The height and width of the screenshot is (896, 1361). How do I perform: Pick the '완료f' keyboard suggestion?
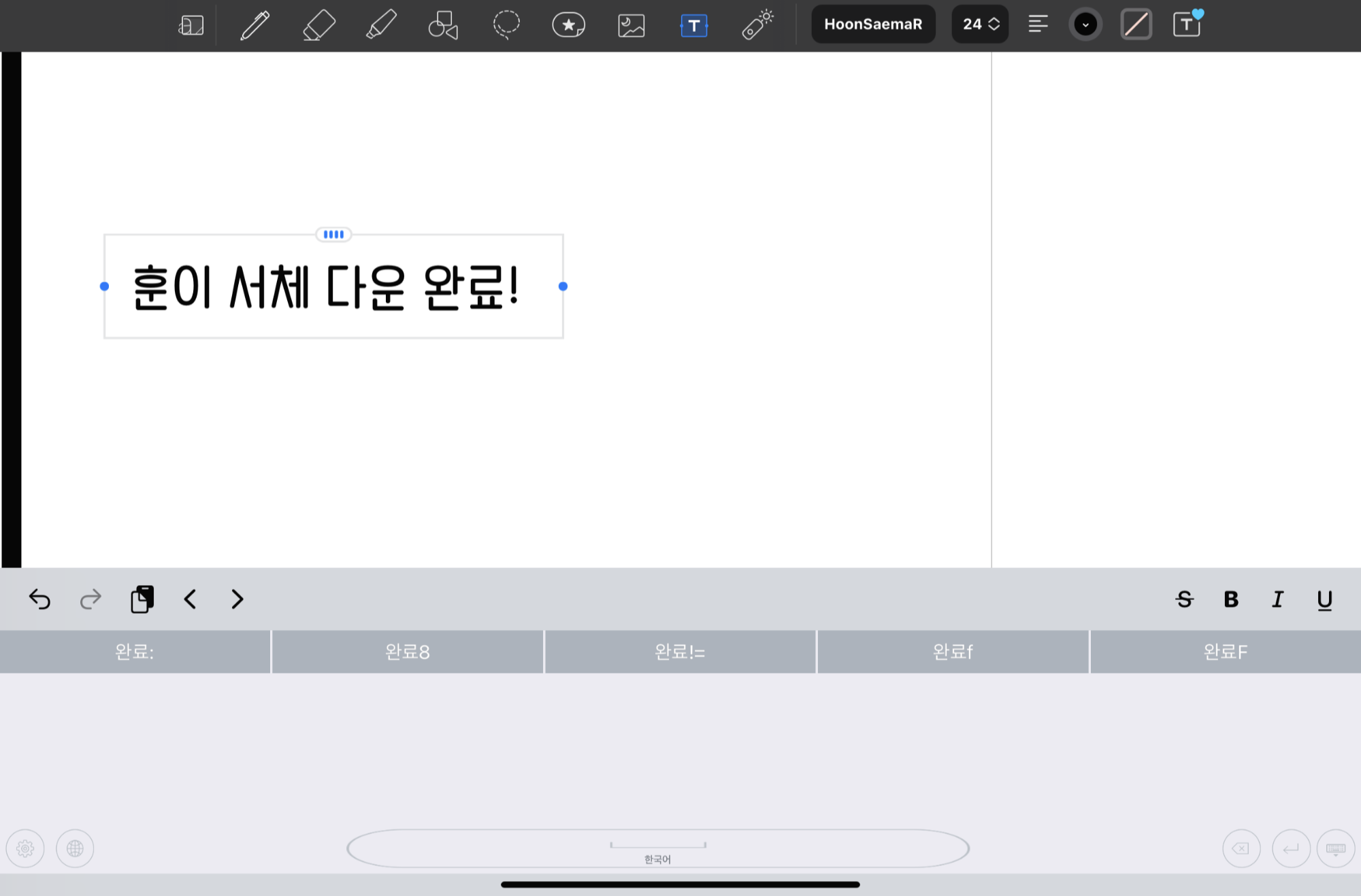tap(953, 652)
